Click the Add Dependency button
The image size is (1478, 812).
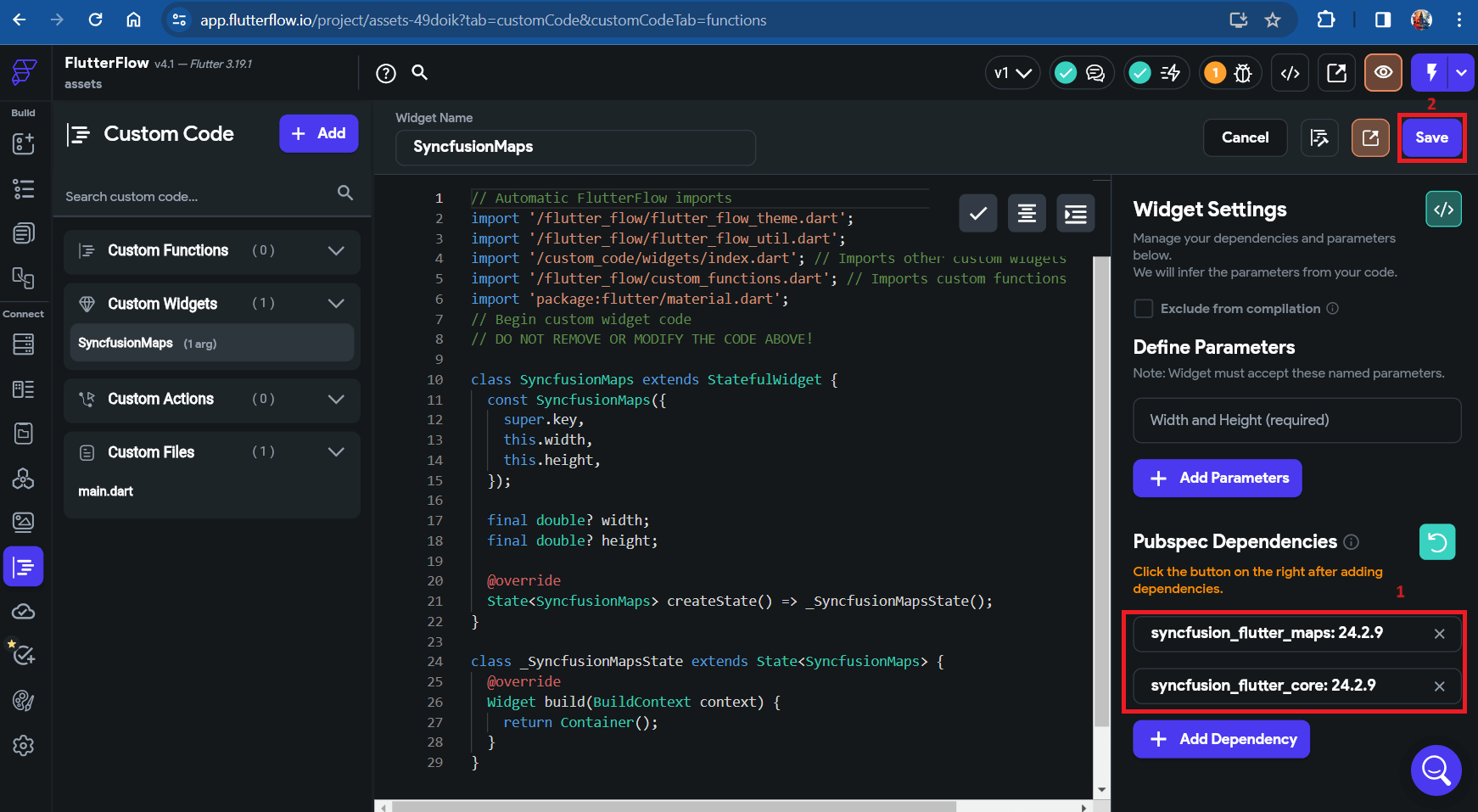point(1221,740)
